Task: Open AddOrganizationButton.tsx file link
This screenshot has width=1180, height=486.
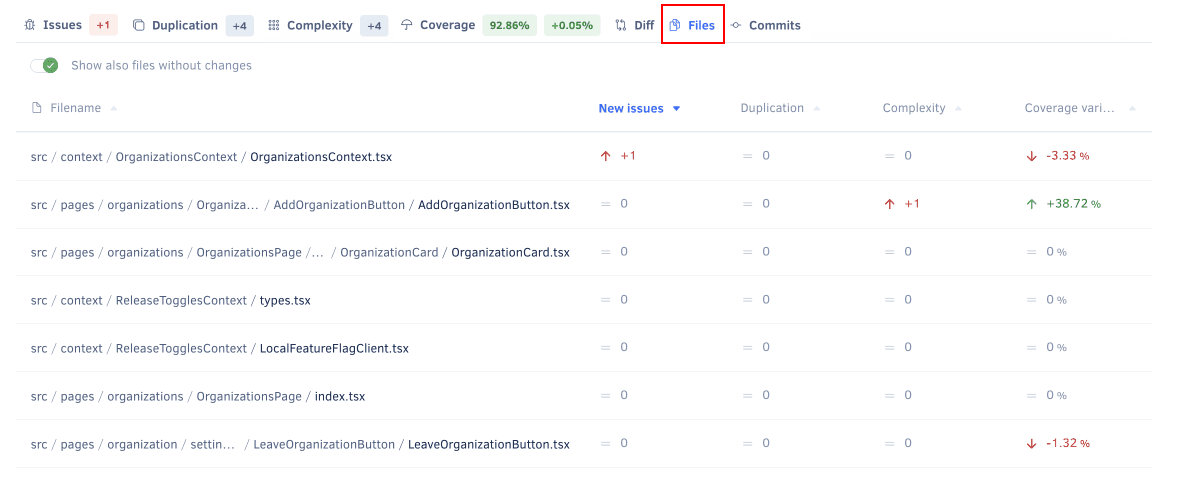Action: pos(493,205)
